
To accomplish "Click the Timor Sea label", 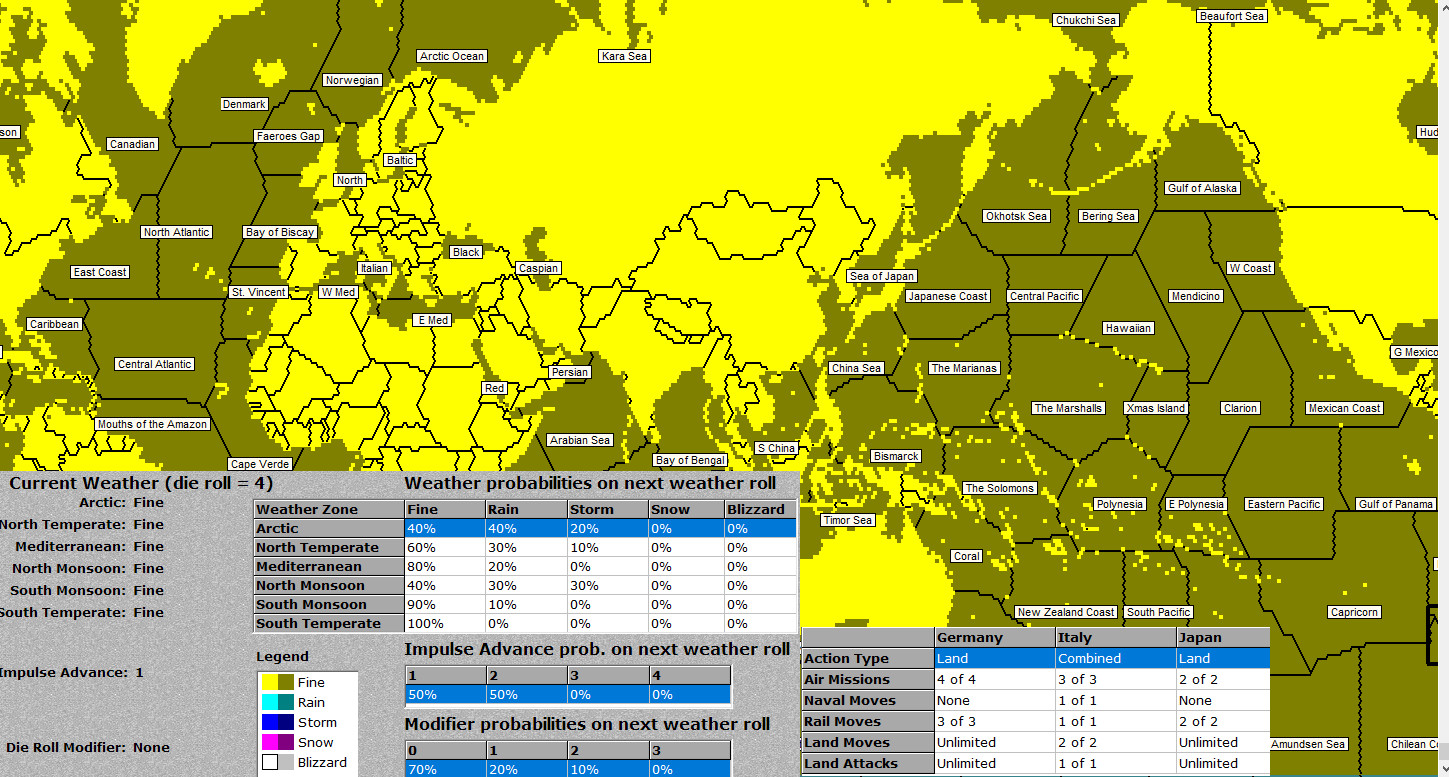I will point(848,520).
